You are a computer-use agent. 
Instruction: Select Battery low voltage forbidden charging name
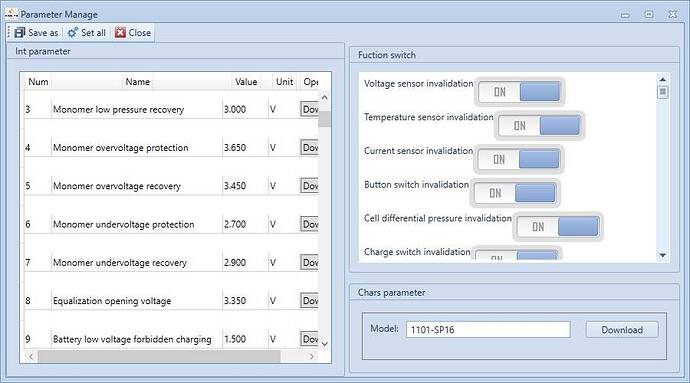point(132,339)
